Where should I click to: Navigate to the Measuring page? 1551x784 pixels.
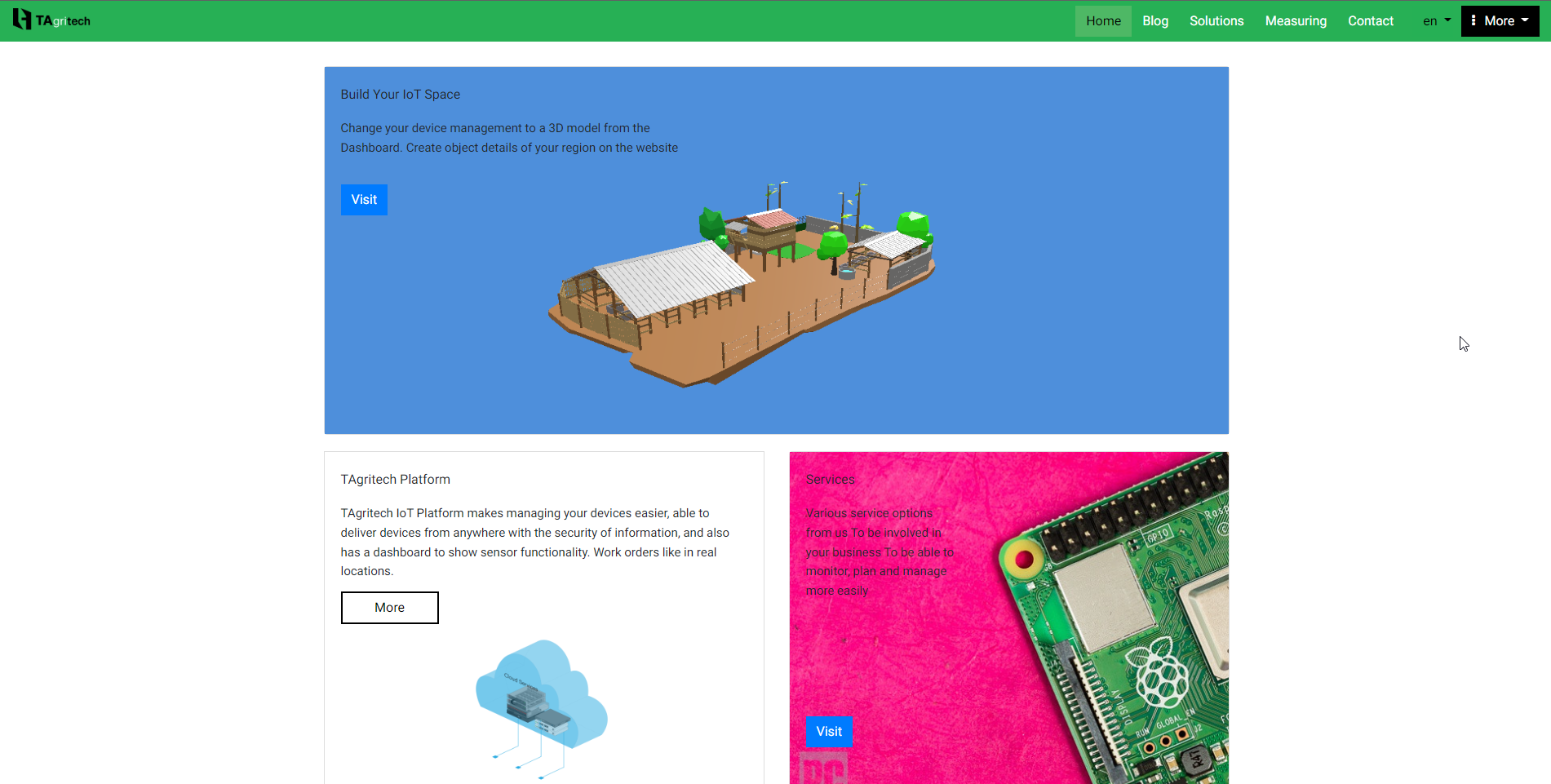[1296, 21]
